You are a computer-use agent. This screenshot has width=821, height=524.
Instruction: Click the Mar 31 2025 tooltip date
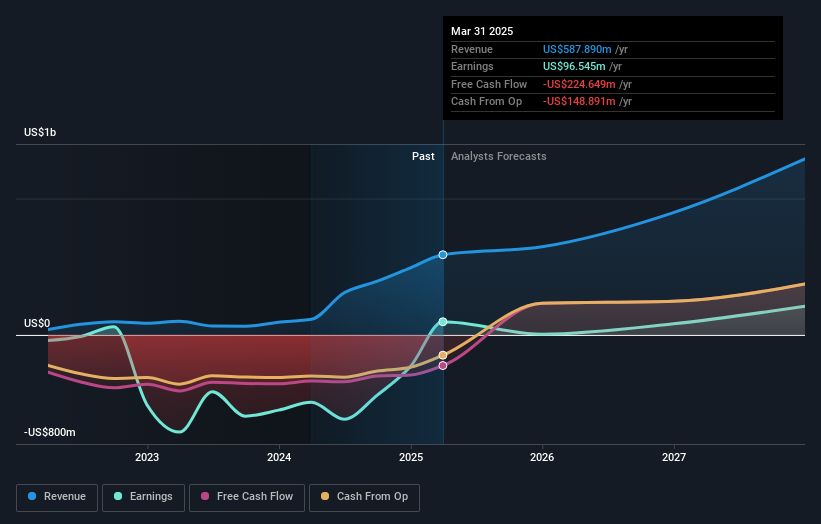click(482, 31)
